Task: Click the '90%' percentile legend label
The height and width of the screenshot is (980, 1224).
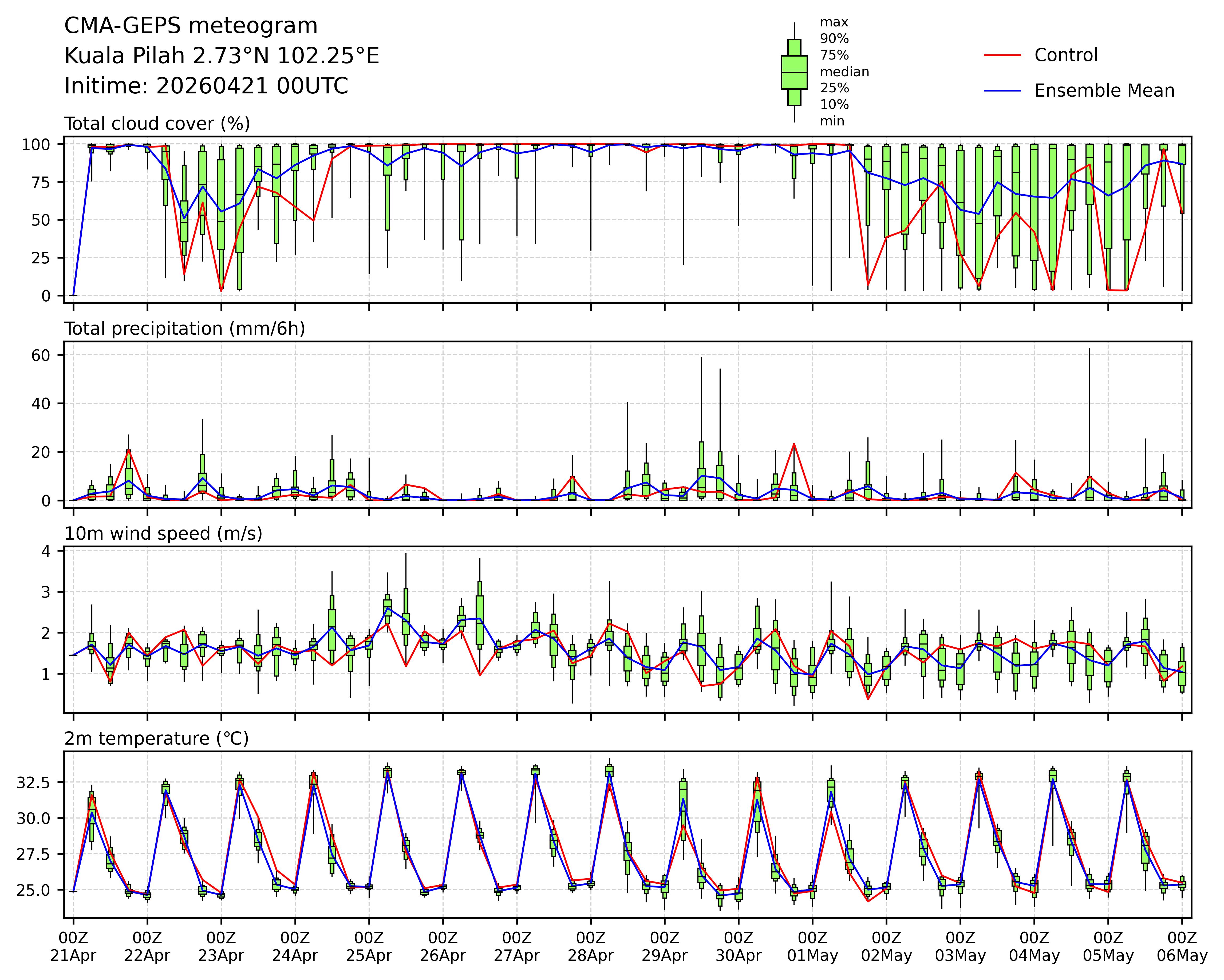Action: click(x=834, y=39)
